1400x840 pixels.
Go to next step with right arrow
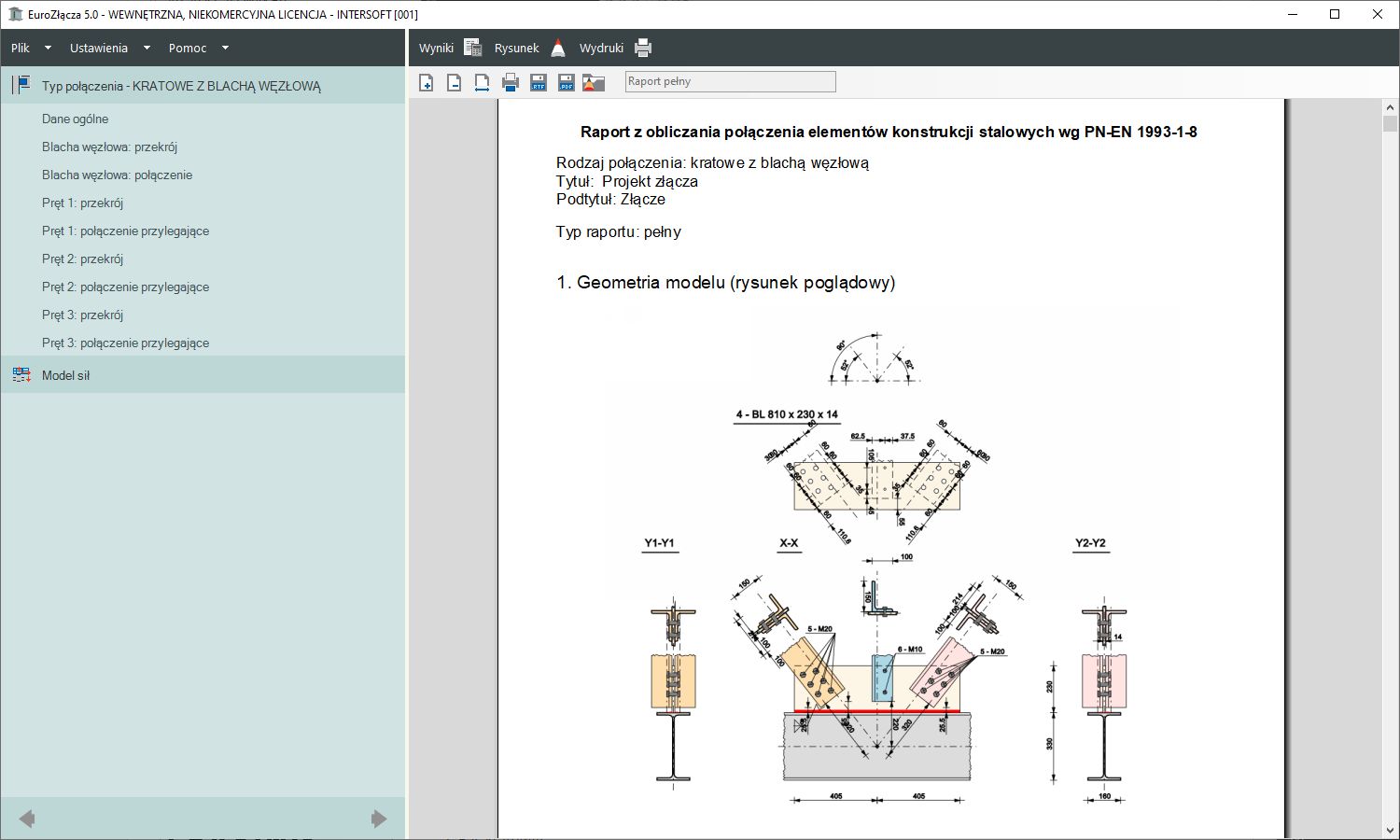(378, 819)
